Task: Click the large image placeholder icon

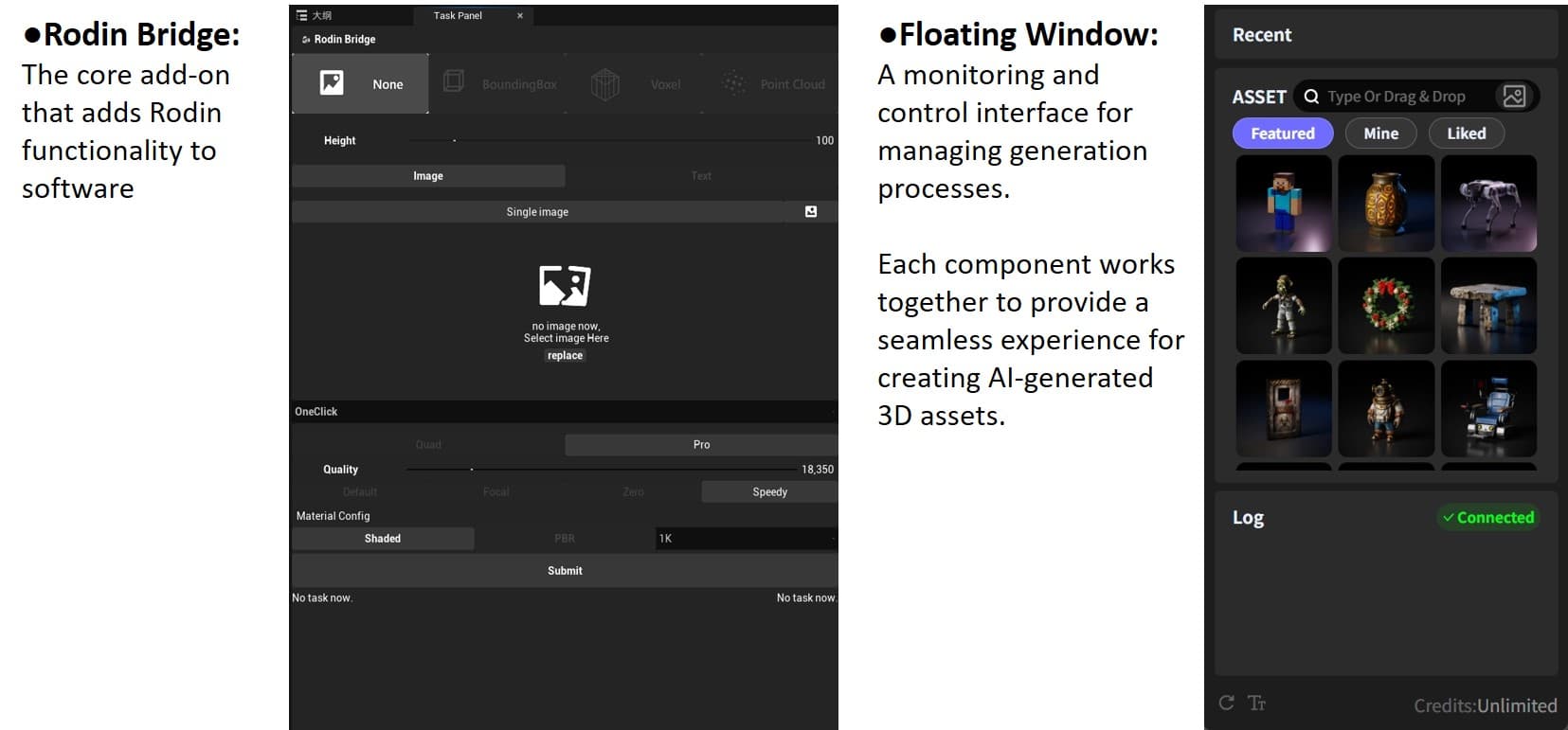Action: click(x=565, y=285)
